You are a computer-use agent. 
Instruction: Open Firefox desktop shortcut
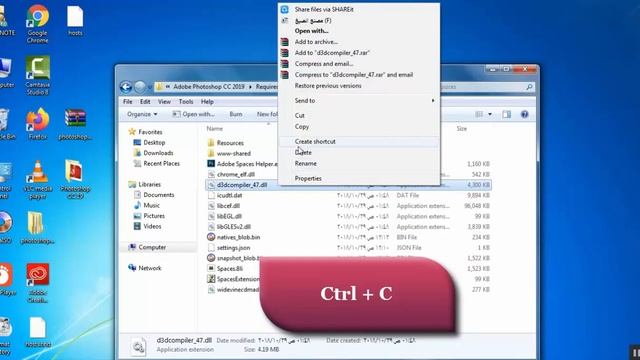[38, 124]
